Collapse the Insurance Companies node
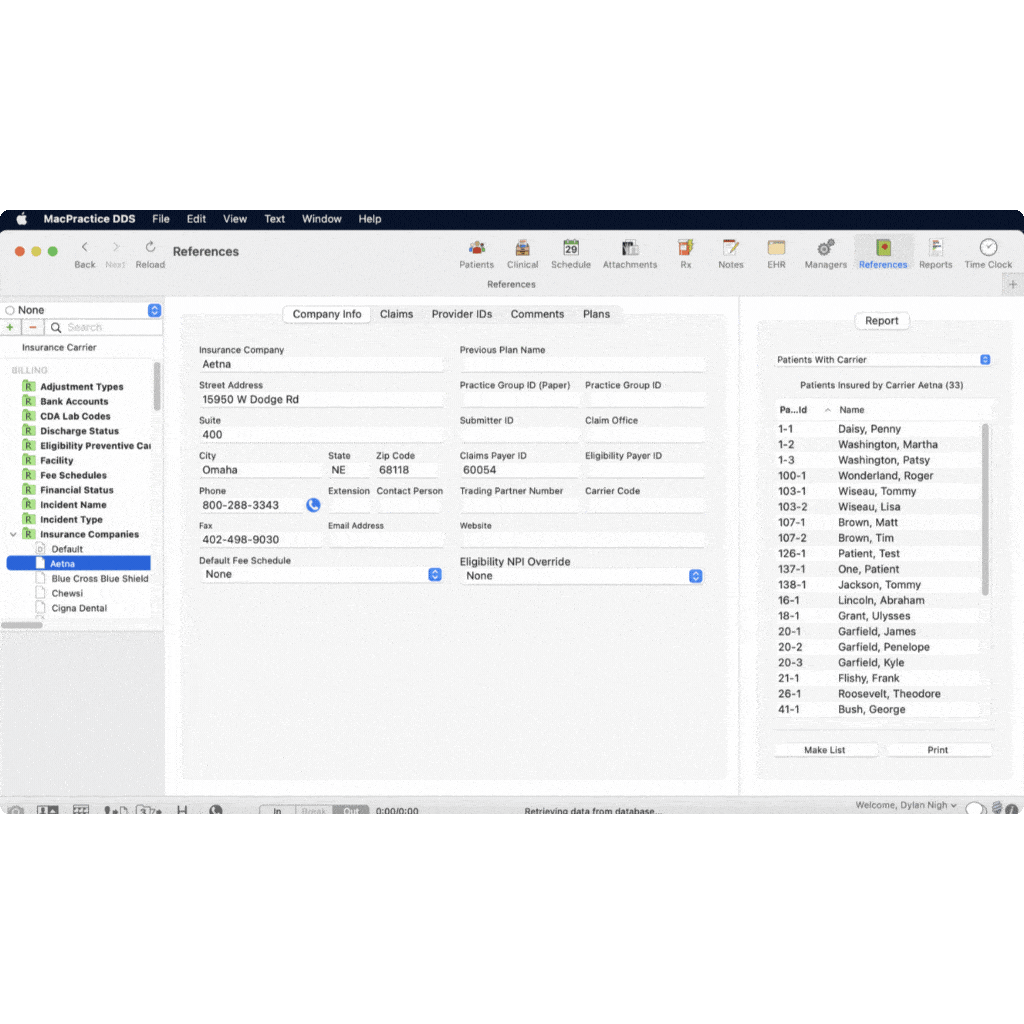This screenshot has height=1024, width=1024. (13, 534)
